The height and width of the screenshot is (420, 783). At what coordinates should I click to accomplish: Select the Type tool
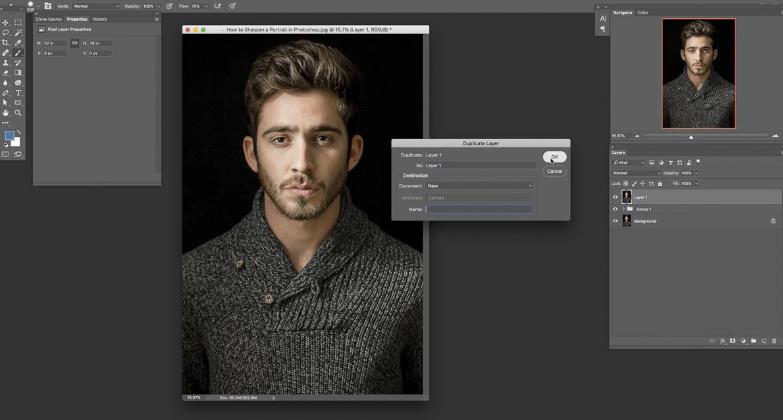(x=18, y=92)
